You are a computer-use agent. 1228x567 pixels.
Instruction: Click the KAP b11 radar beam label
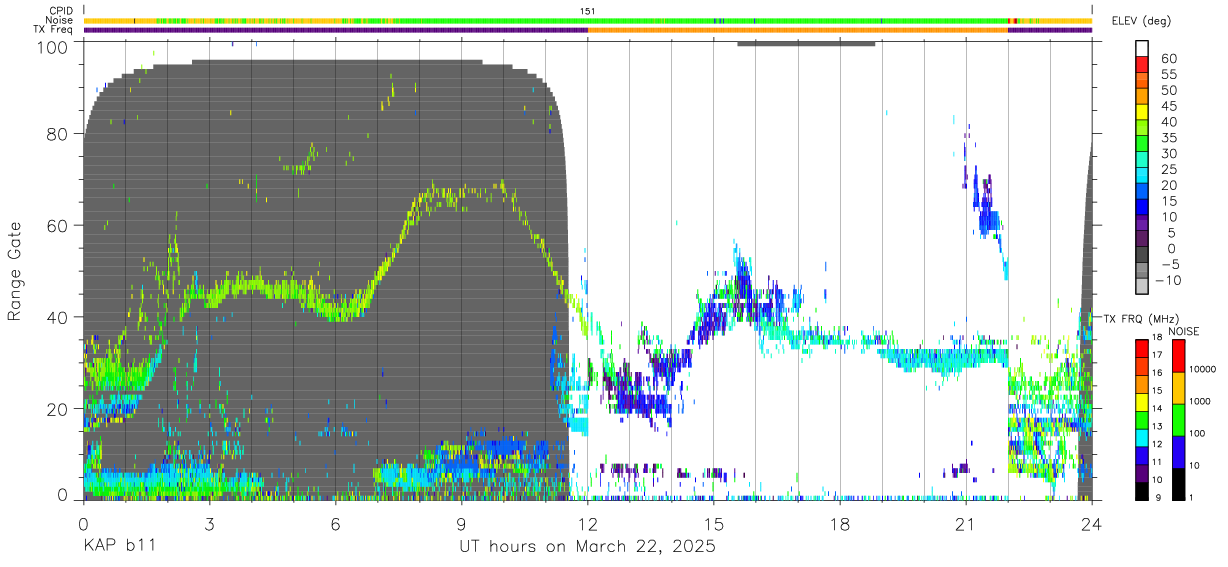[119, 547]
